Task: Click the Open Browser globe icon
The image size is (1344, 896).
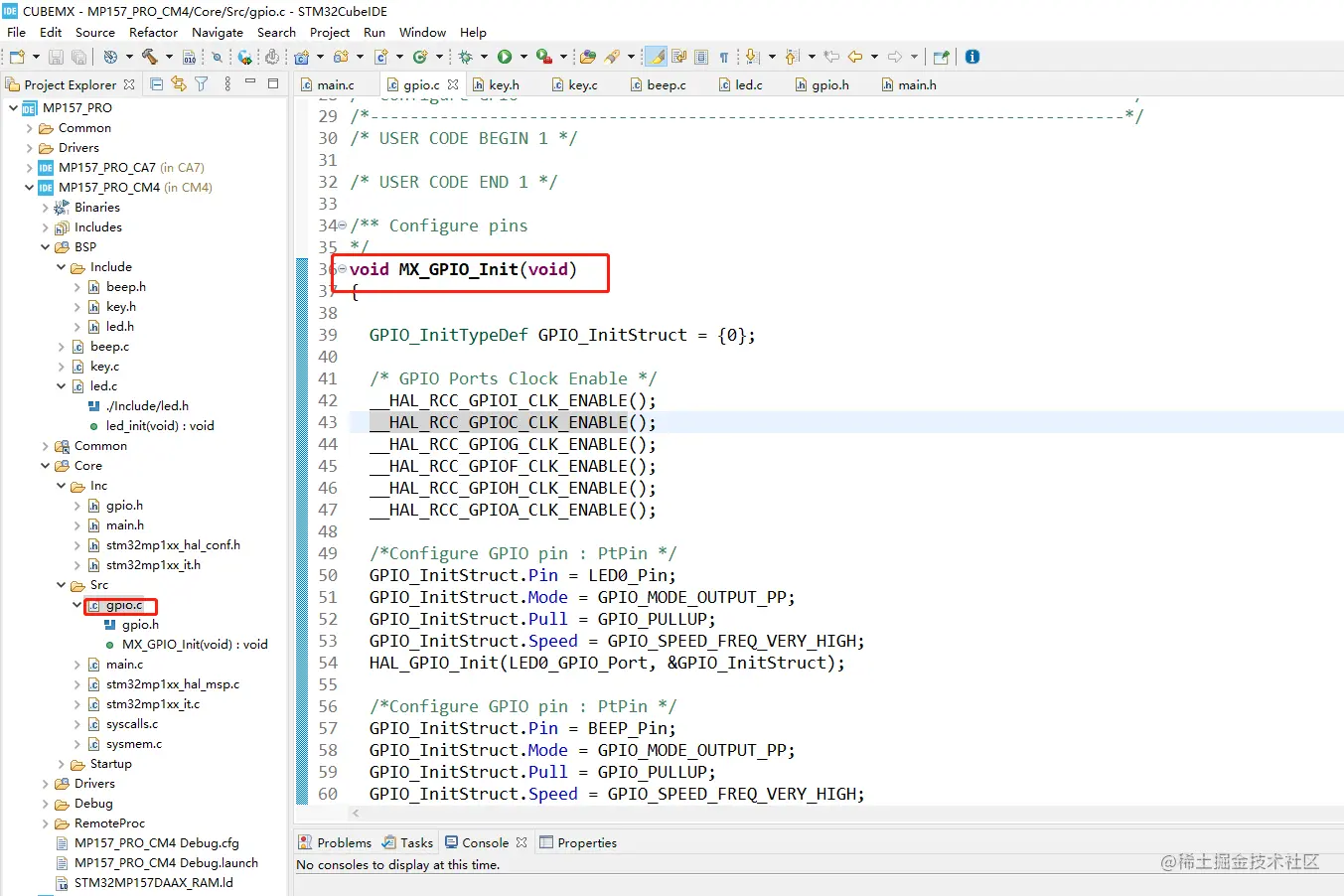Action: coord(244,58)
